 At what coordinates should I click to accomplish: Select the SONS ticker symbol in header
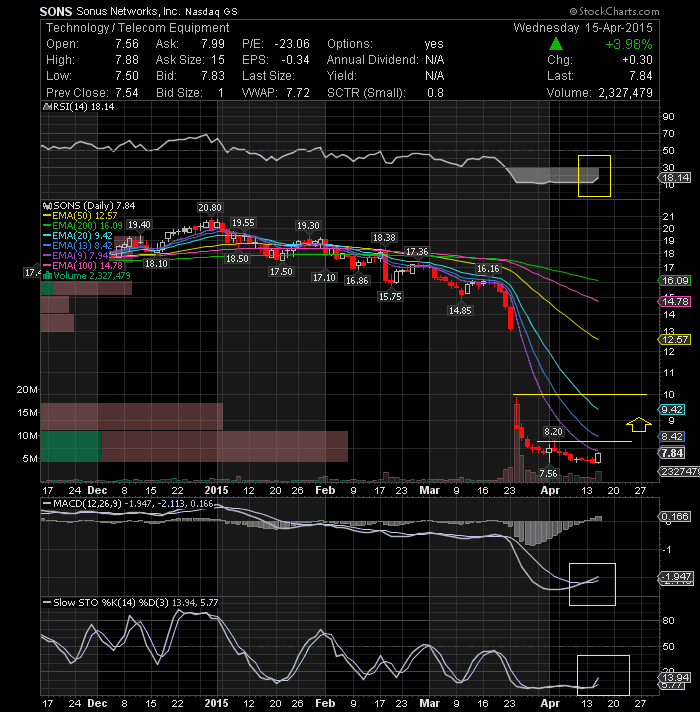click(56, 11)
